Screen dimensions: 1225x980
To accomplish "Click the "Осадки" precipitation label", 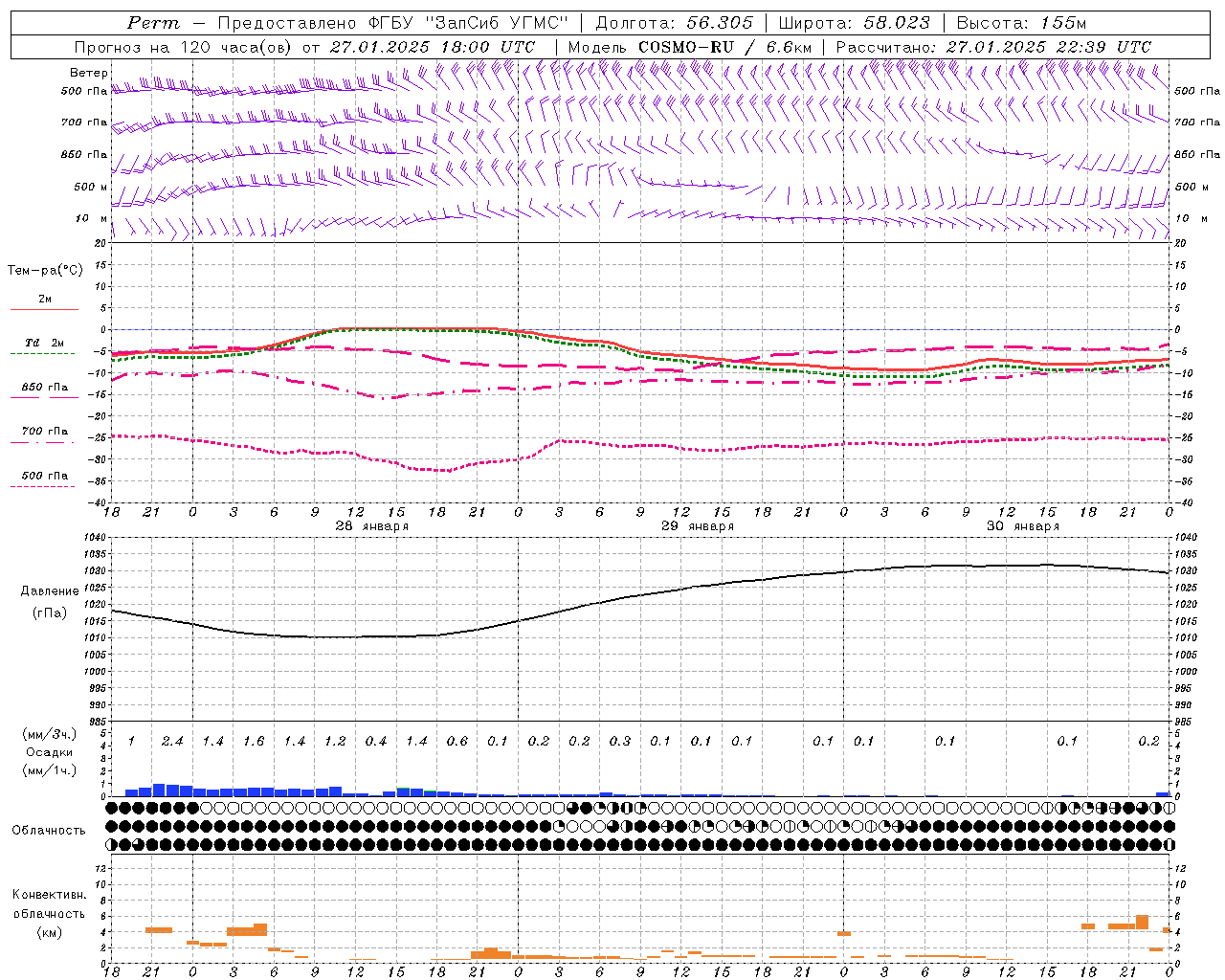I will tap(49, 752).
